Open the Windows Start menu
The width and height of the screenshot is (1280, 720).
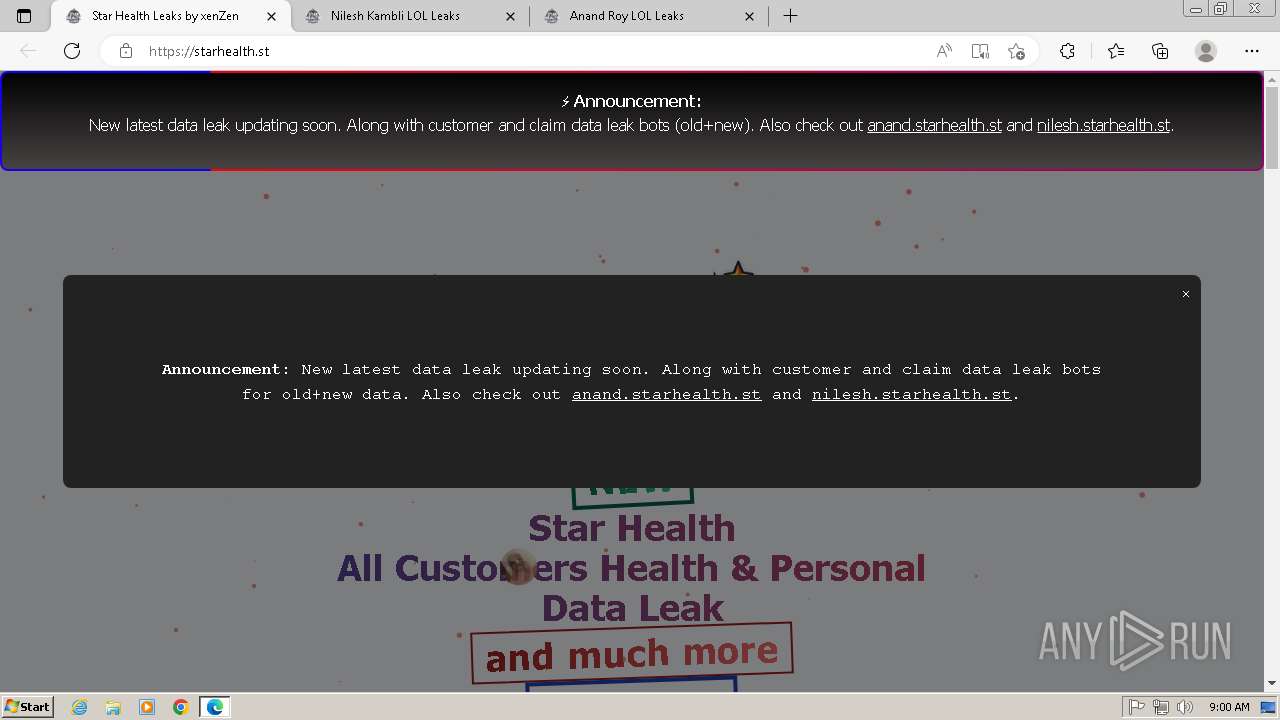(28, 707)
